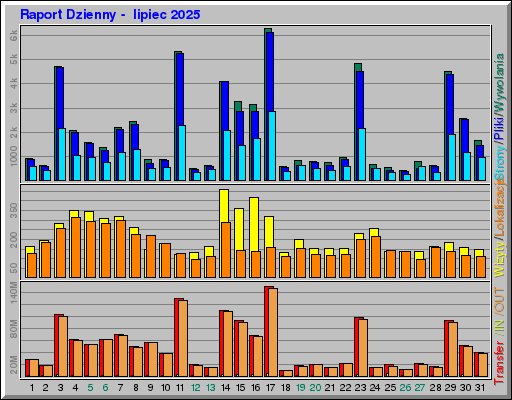This screenshot has height=400, width=512.
Task: Click the '350' y-axis label
Action: pos(14,211)
